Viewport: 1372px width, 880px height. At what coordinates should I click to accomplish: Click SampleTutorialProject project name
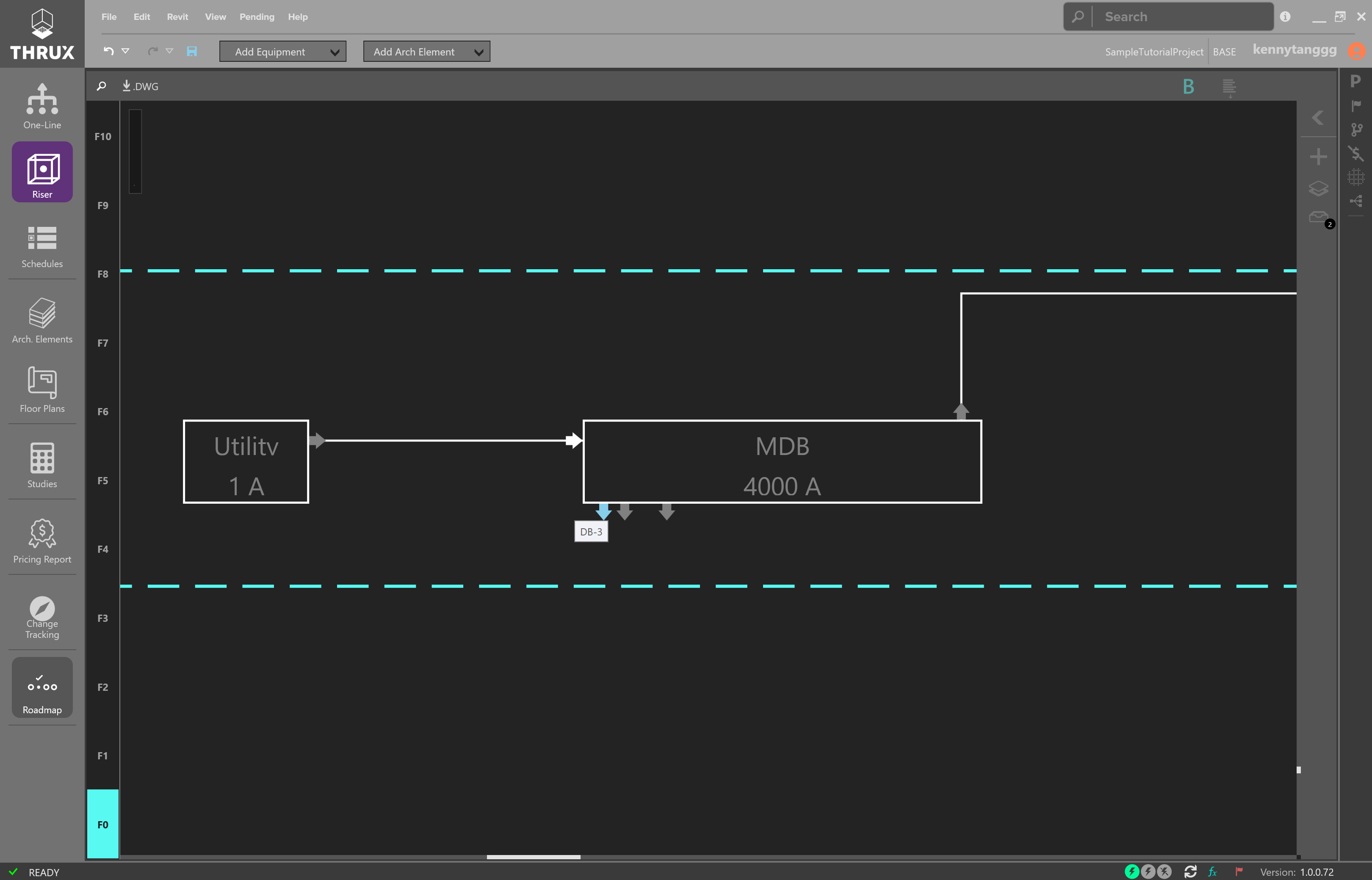[1153, 52]
